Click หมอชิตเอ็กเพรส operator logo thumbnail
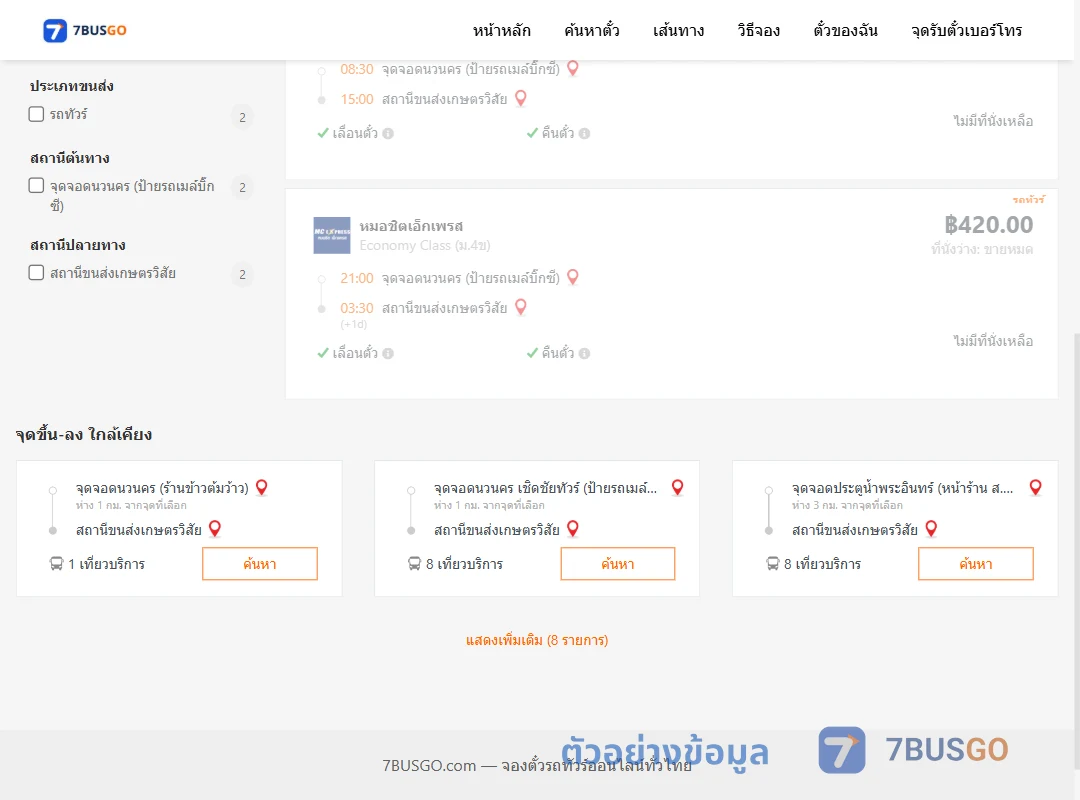 pyautogui.click(x=332, y=236)
